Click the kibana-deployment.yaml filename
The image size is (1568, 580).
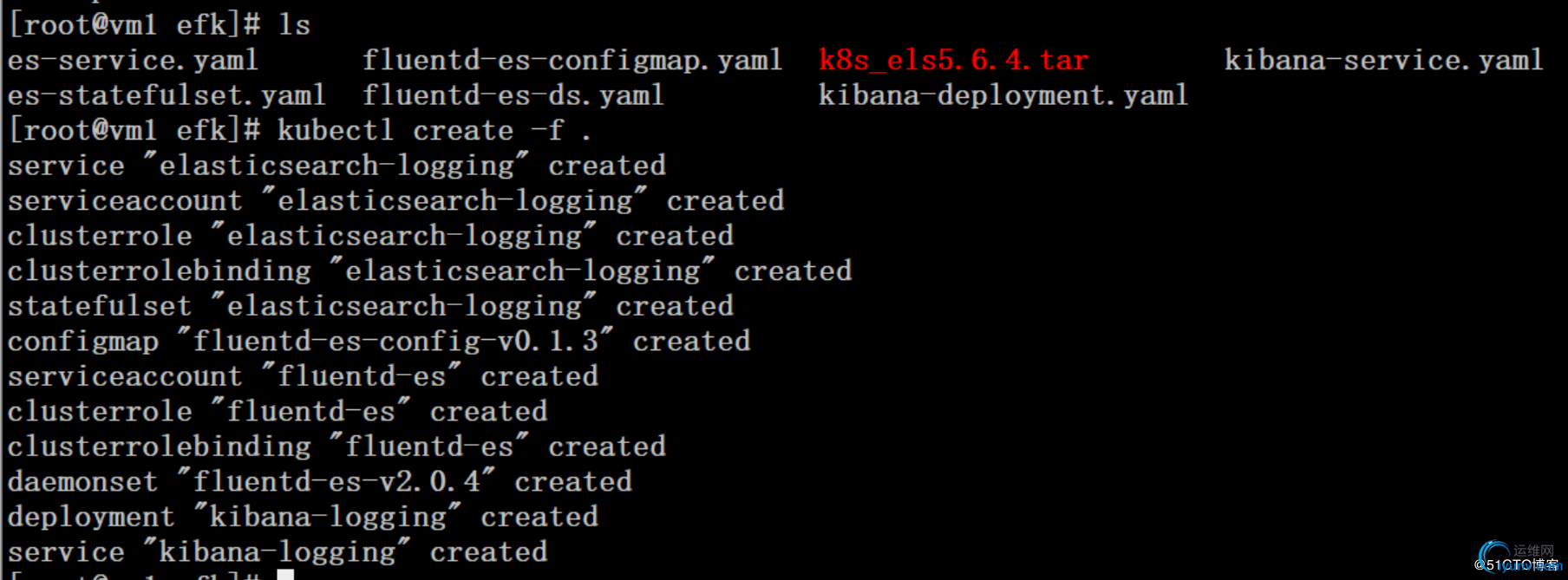tap(1003, 95)
